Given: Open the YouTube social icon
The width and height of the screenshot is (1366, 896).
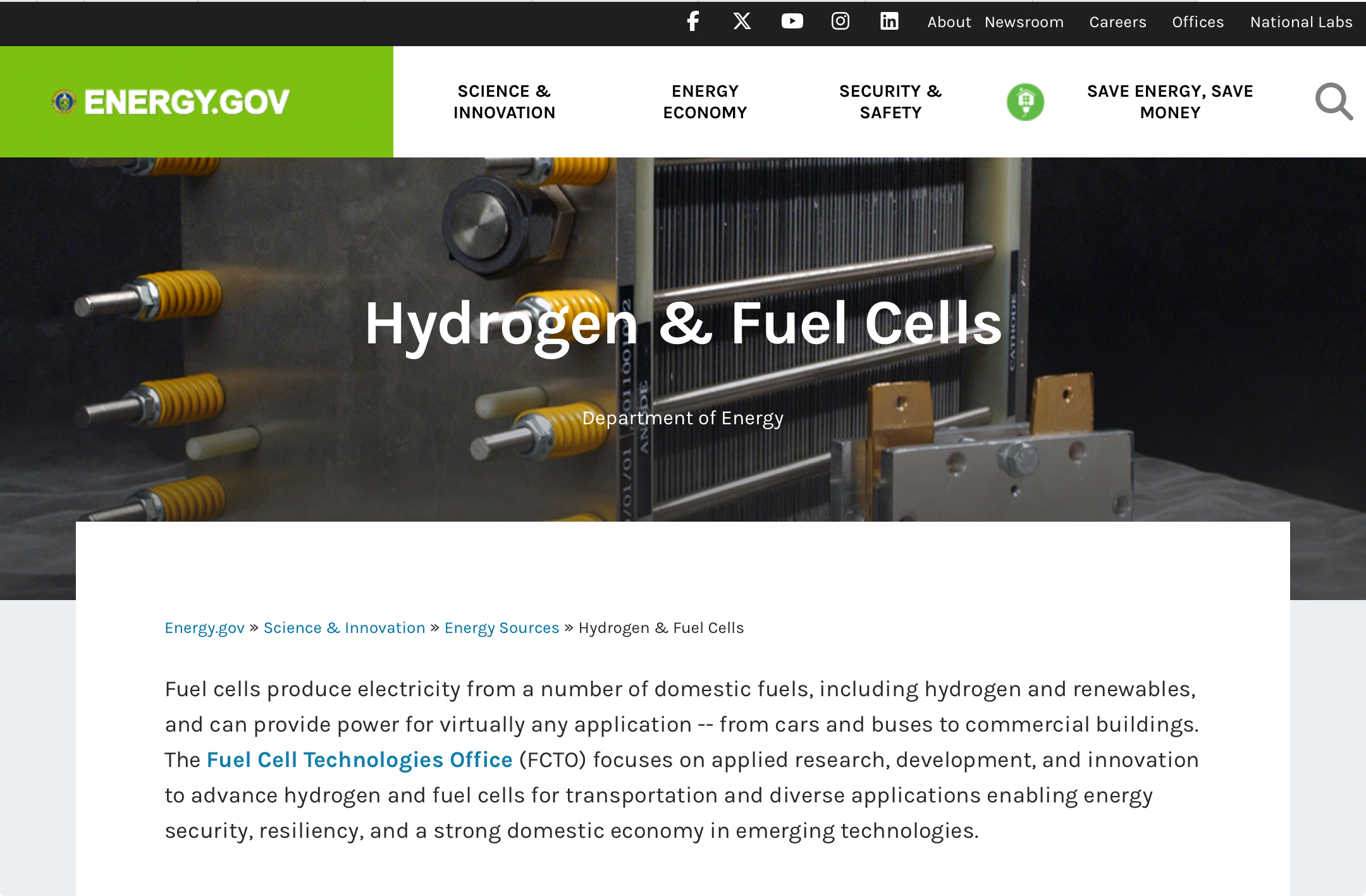Looking at the screenshot, I should coord(792,21).
